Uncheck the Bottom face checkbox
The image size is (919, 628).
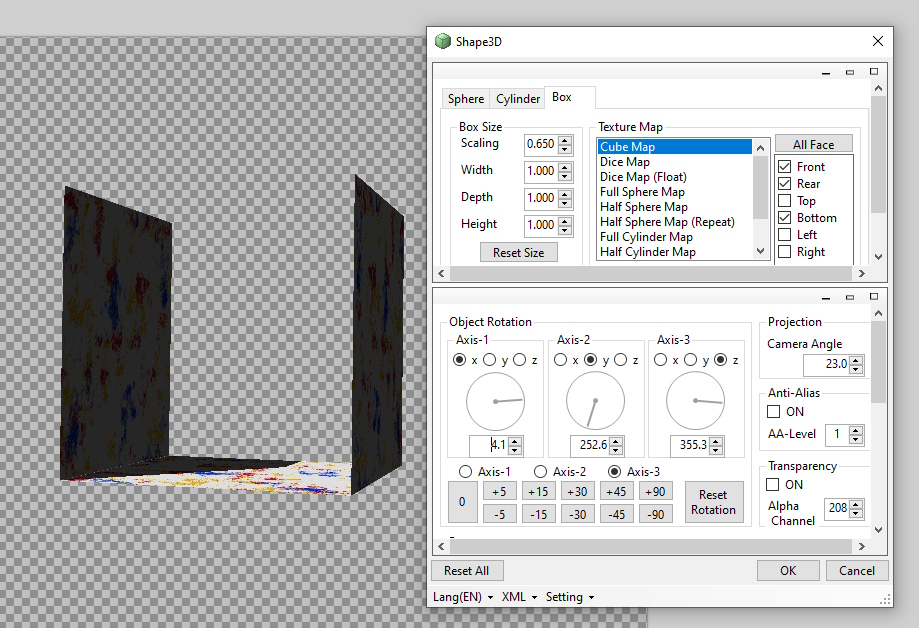[785, 218]
